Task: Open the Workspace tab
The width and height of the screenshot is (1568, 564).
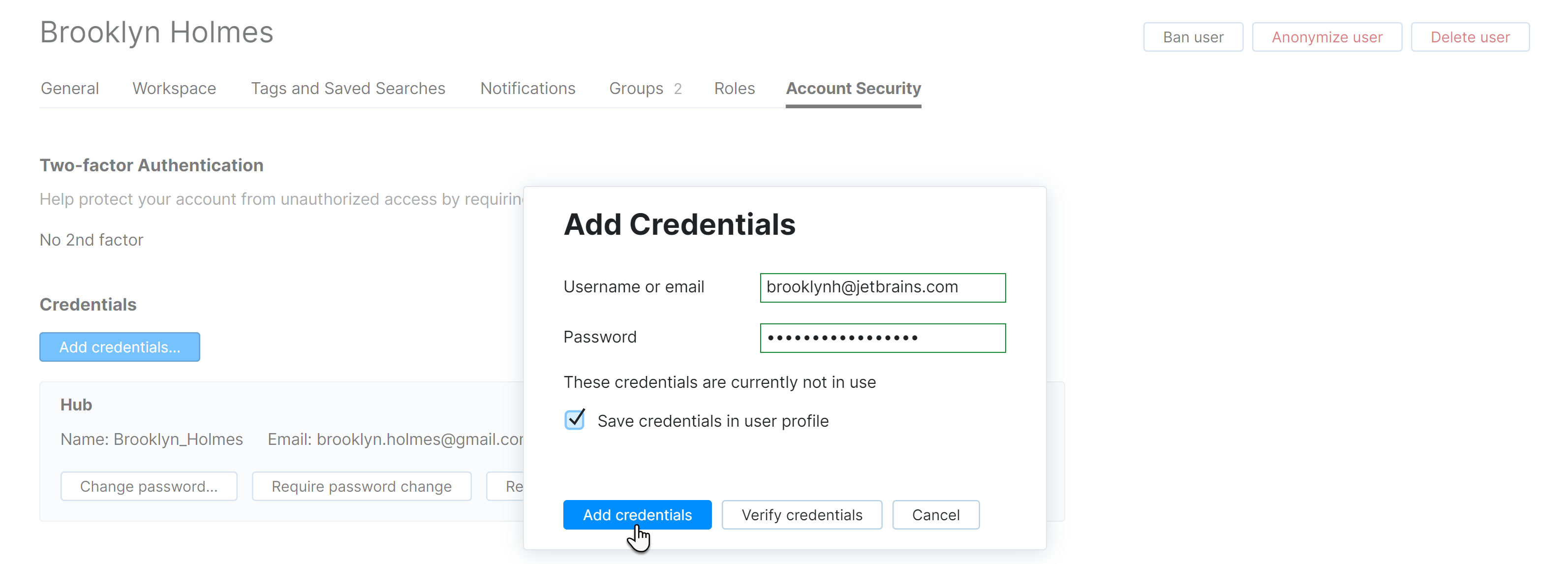Action: 174,88
